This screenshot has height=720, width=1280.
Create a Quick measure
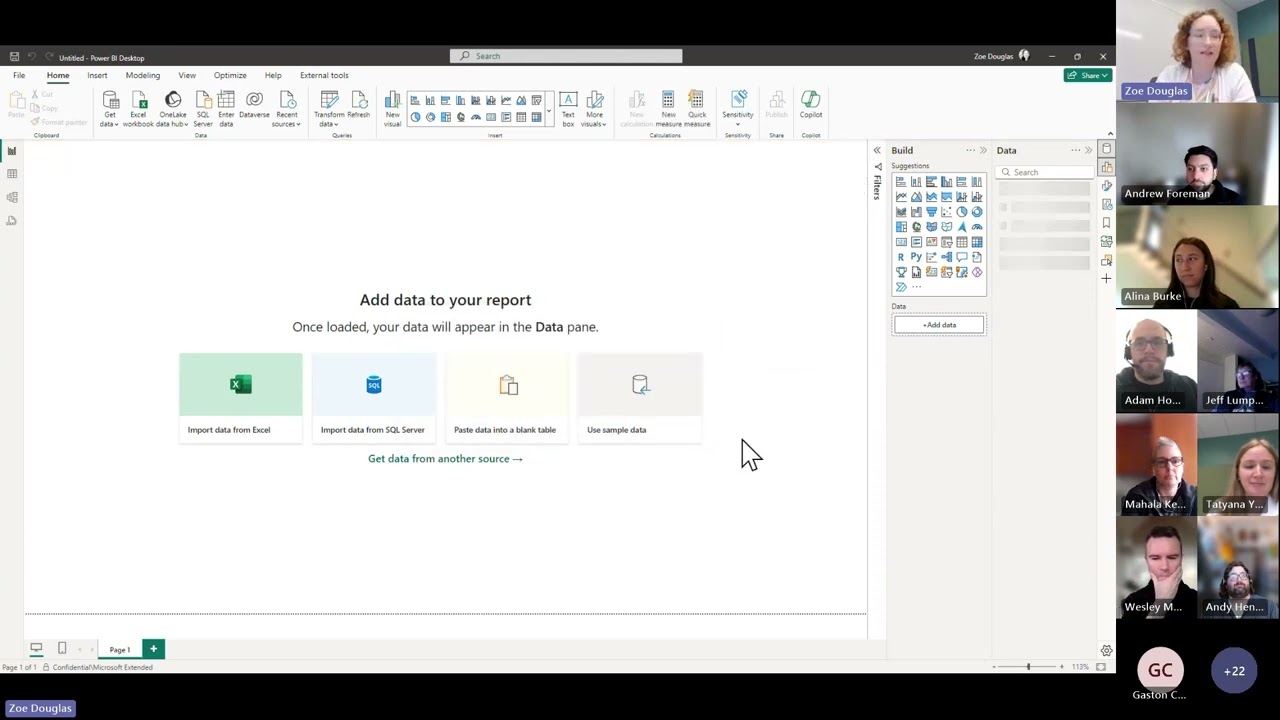pos(697,108)
